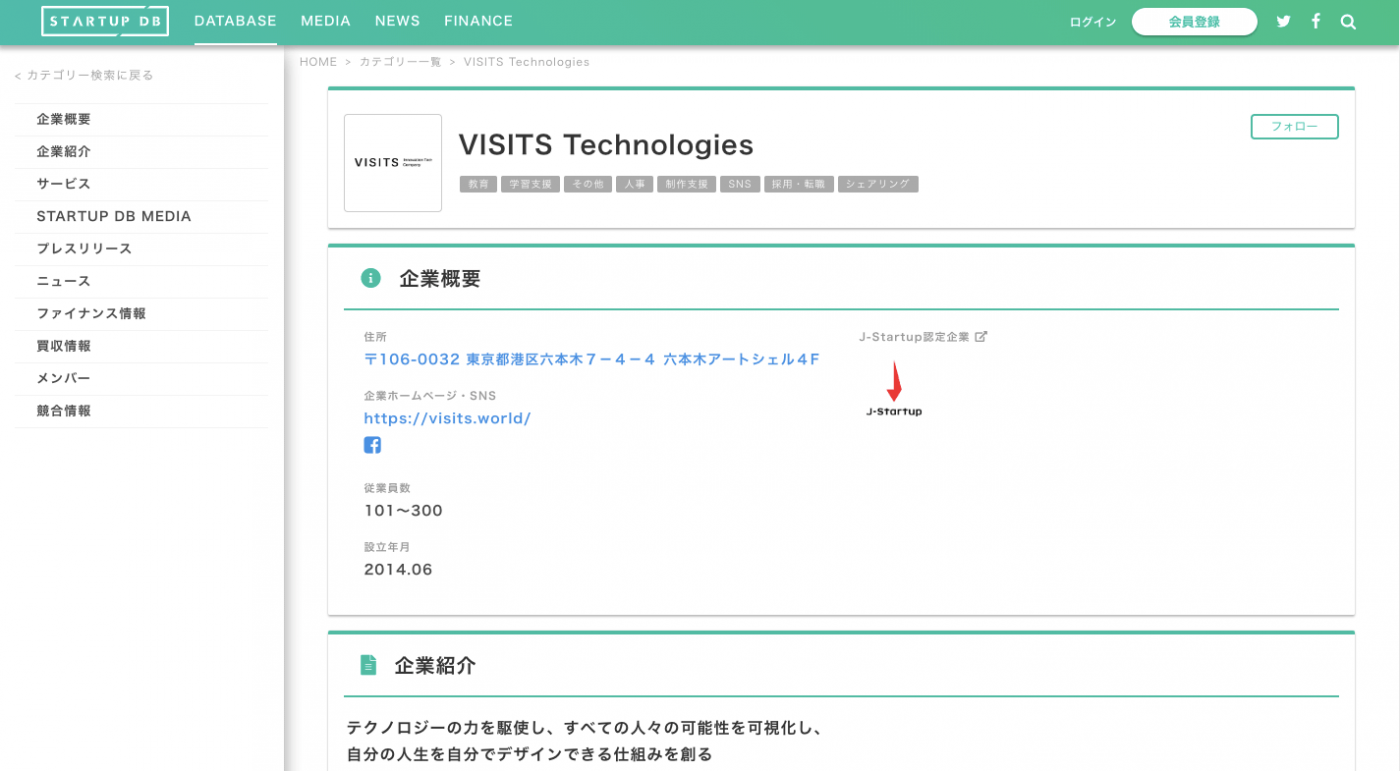This screenshot has width=1400, height=771.
Task: Click the employee count 101〜300
Action: pos(403,511)
